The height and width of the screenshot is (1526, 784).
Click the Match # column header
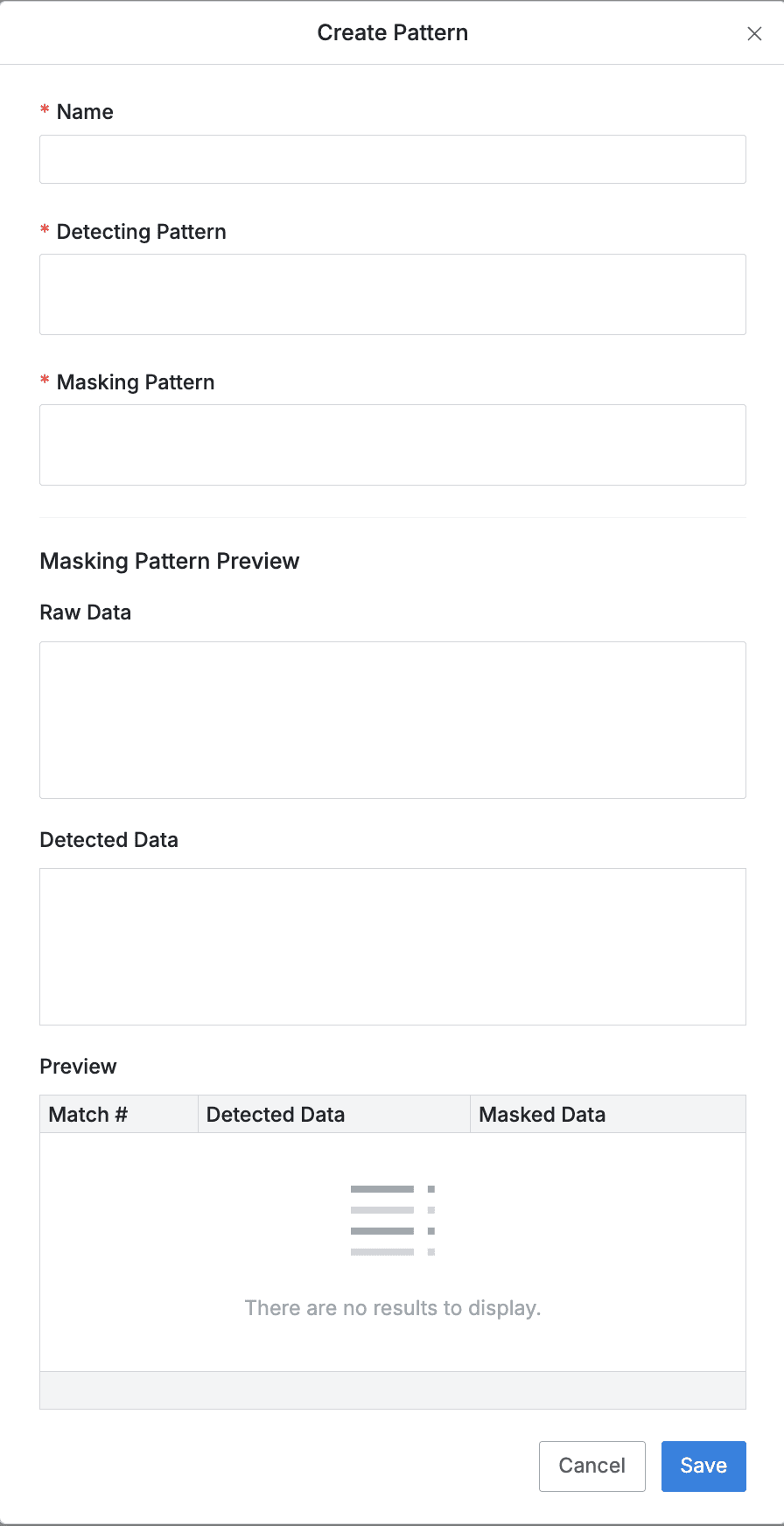coord(87,1114)
